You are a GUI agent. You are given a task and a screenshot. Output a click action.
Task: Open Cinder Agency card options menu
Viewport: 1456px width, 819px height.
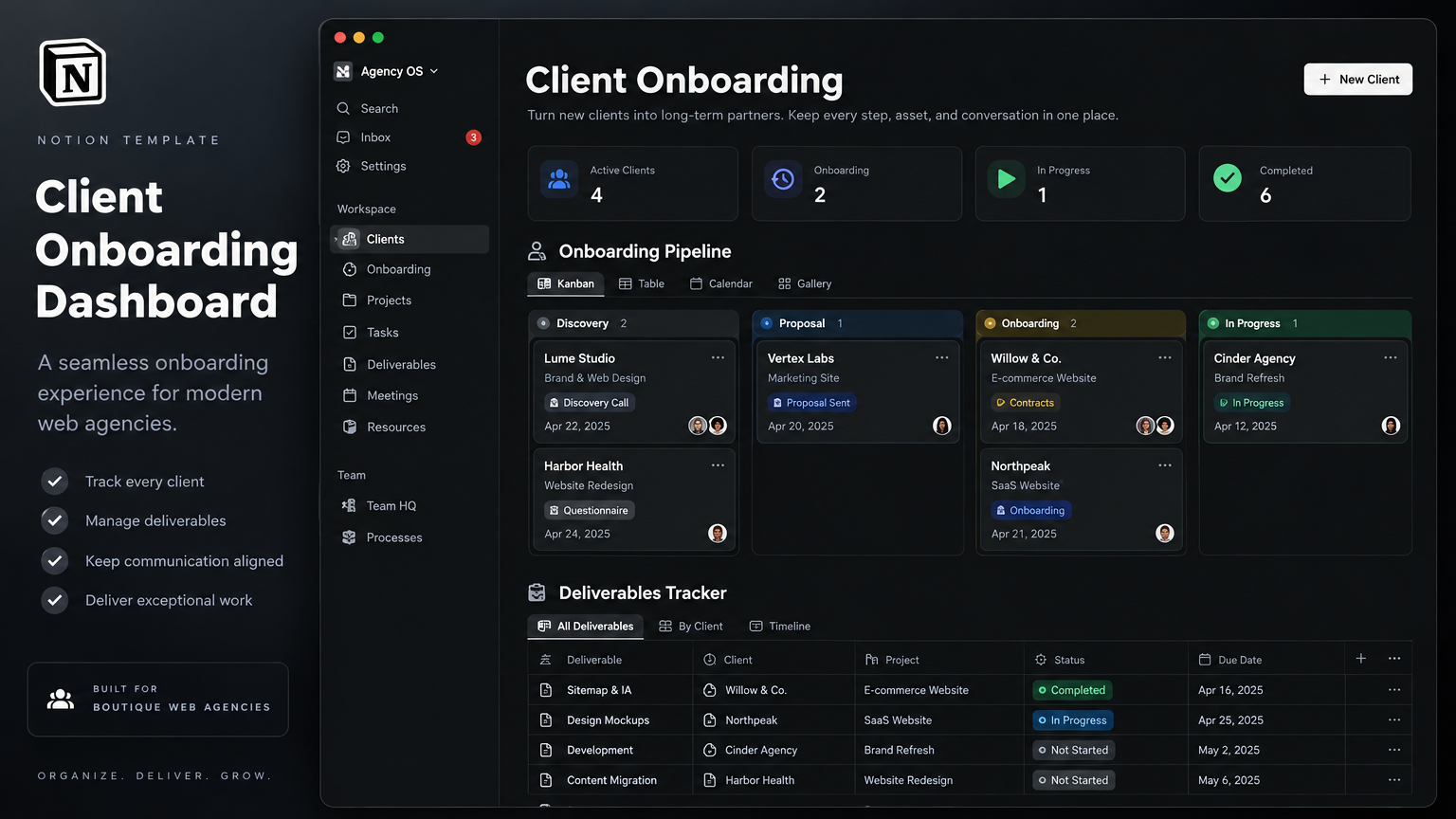(1390, 357)
